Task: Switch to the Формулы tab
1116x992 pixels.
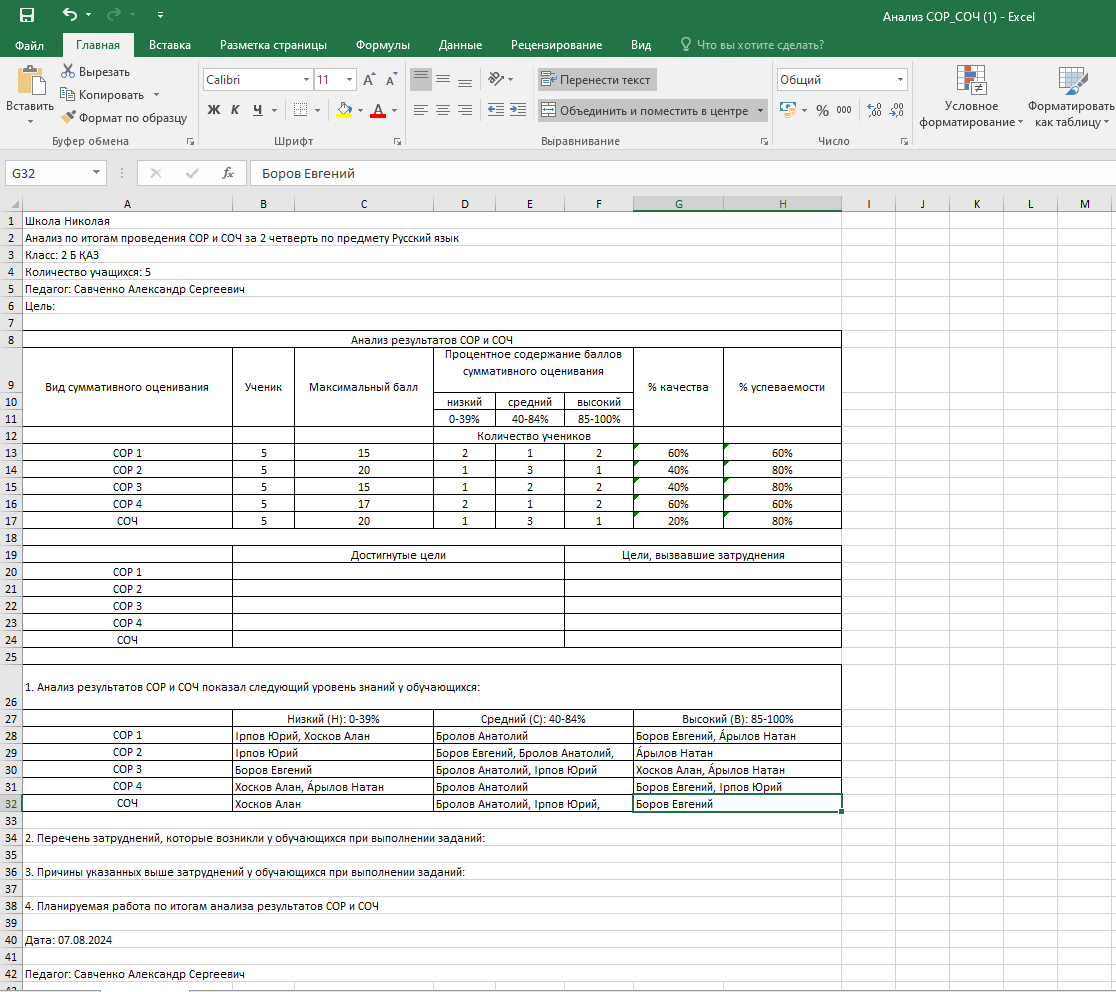Action: (x=382, y=45)
